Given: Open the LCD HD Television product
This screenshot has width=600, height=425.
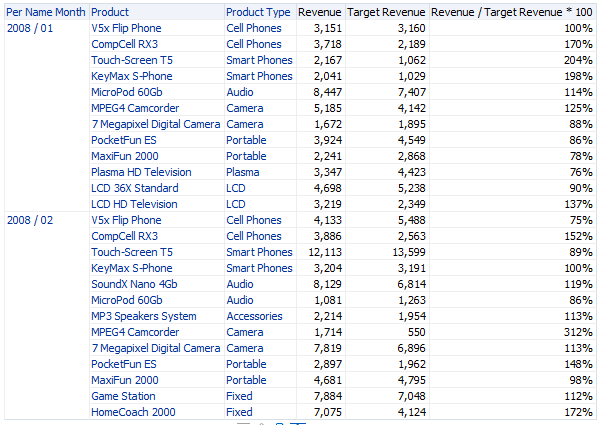Looking at the screenshot, I should 134,204.
